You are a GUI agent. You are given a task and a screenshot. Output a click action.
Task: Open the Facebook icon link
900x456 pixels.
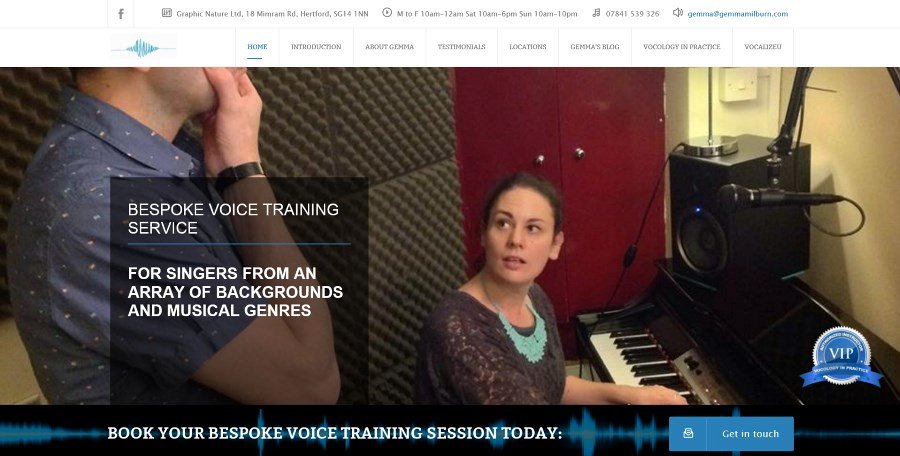121,14
